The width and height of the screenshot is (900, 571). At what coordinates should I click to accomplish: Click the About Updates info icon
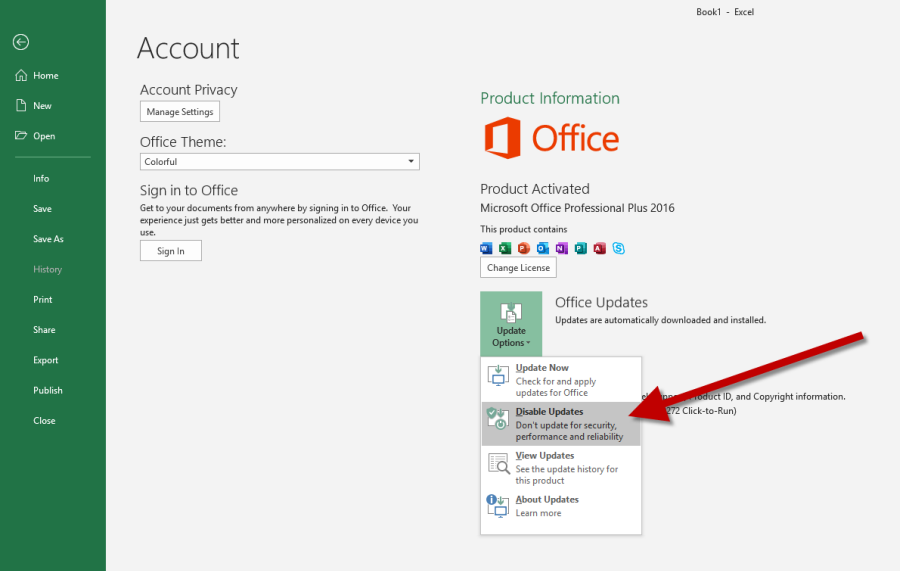coord(498,506)
